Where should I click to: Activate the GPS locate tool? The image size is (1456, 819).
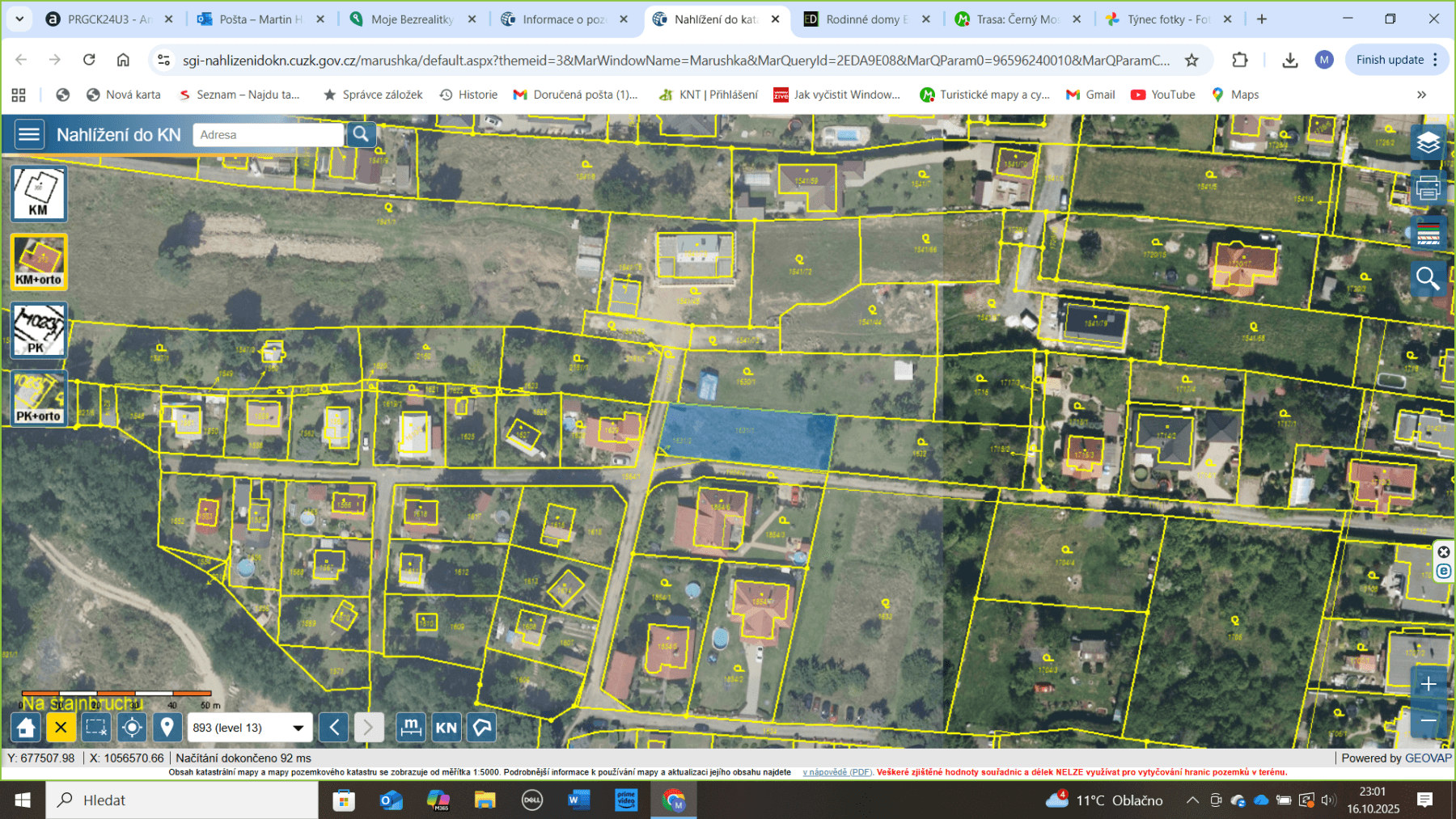(x=132, y=727)
